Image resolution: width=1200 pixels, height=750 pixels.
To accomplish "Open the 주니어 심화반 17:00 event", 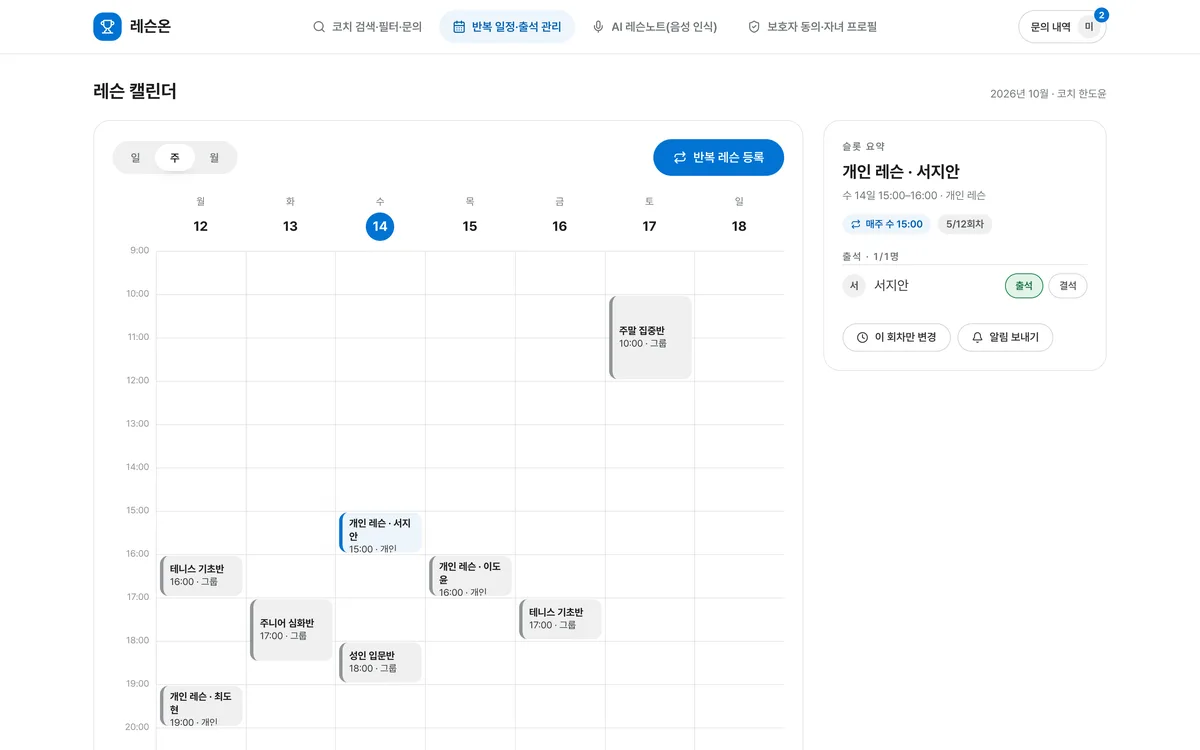I will pos(291,630).
